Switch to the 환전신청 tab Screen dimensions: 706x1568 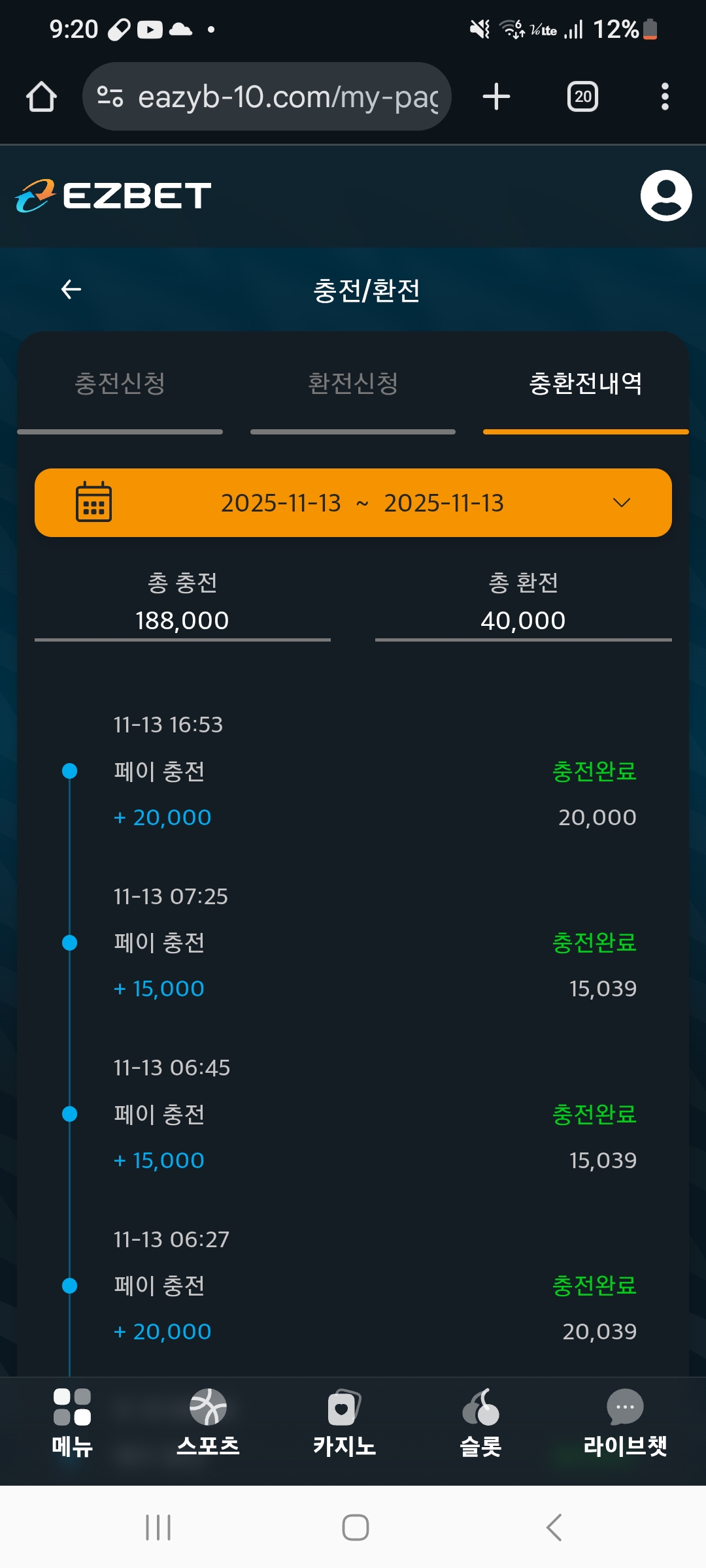click(353, 384)
